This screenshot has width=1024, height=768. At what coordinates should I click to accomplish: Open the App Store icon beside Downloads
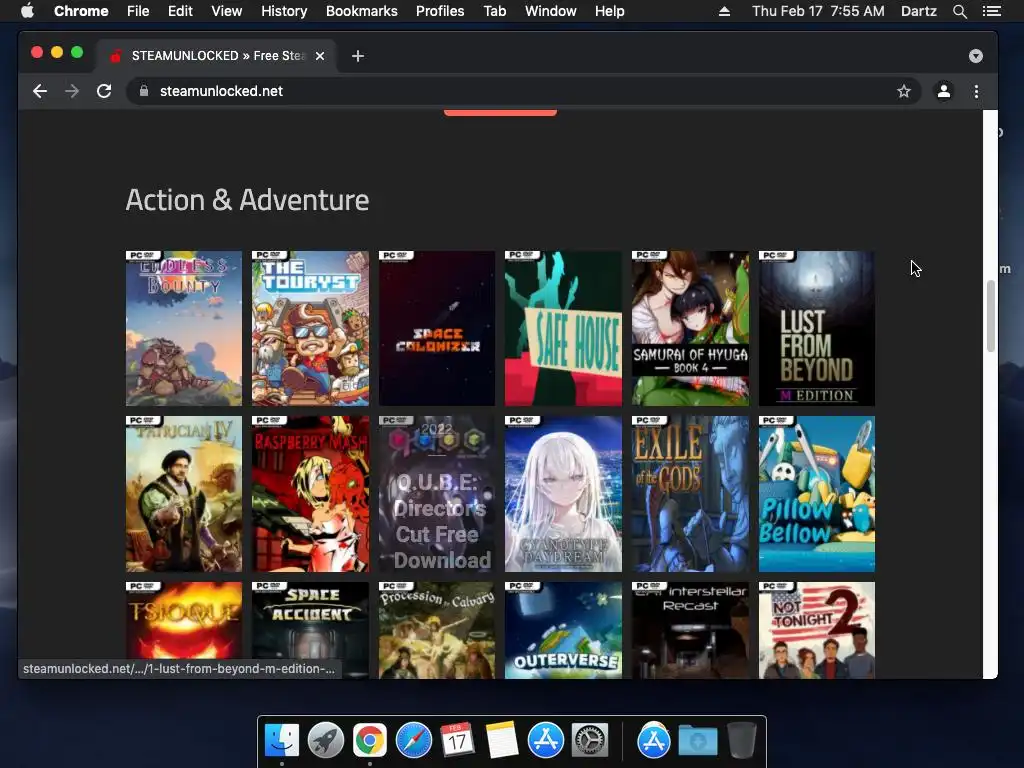click(x=654, y=741)
